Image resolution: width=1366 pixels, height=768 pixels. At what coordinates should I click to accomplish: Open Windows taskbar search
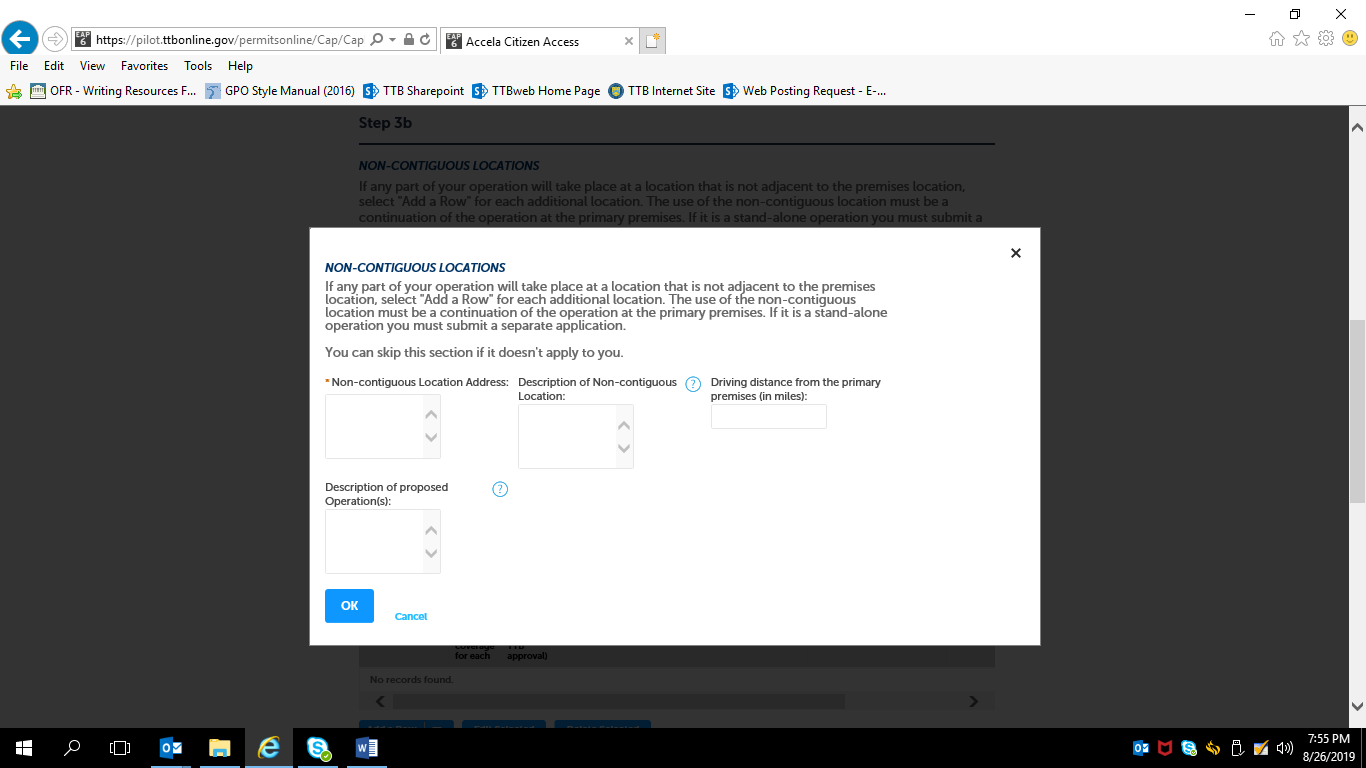[x=72, y=748]
